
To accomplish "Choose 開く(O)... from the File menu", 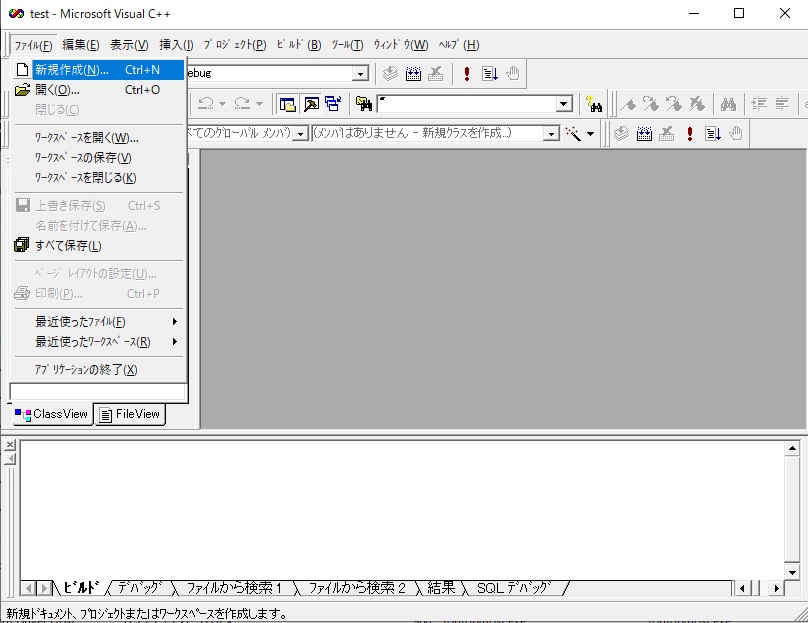I will [98, 90].
